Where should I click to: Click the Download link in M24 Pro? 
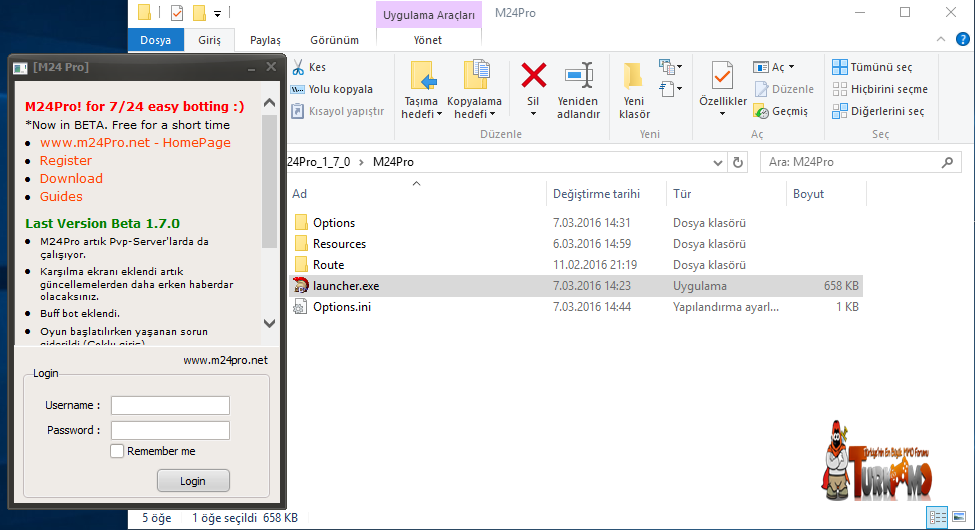(x=72, y=179)
